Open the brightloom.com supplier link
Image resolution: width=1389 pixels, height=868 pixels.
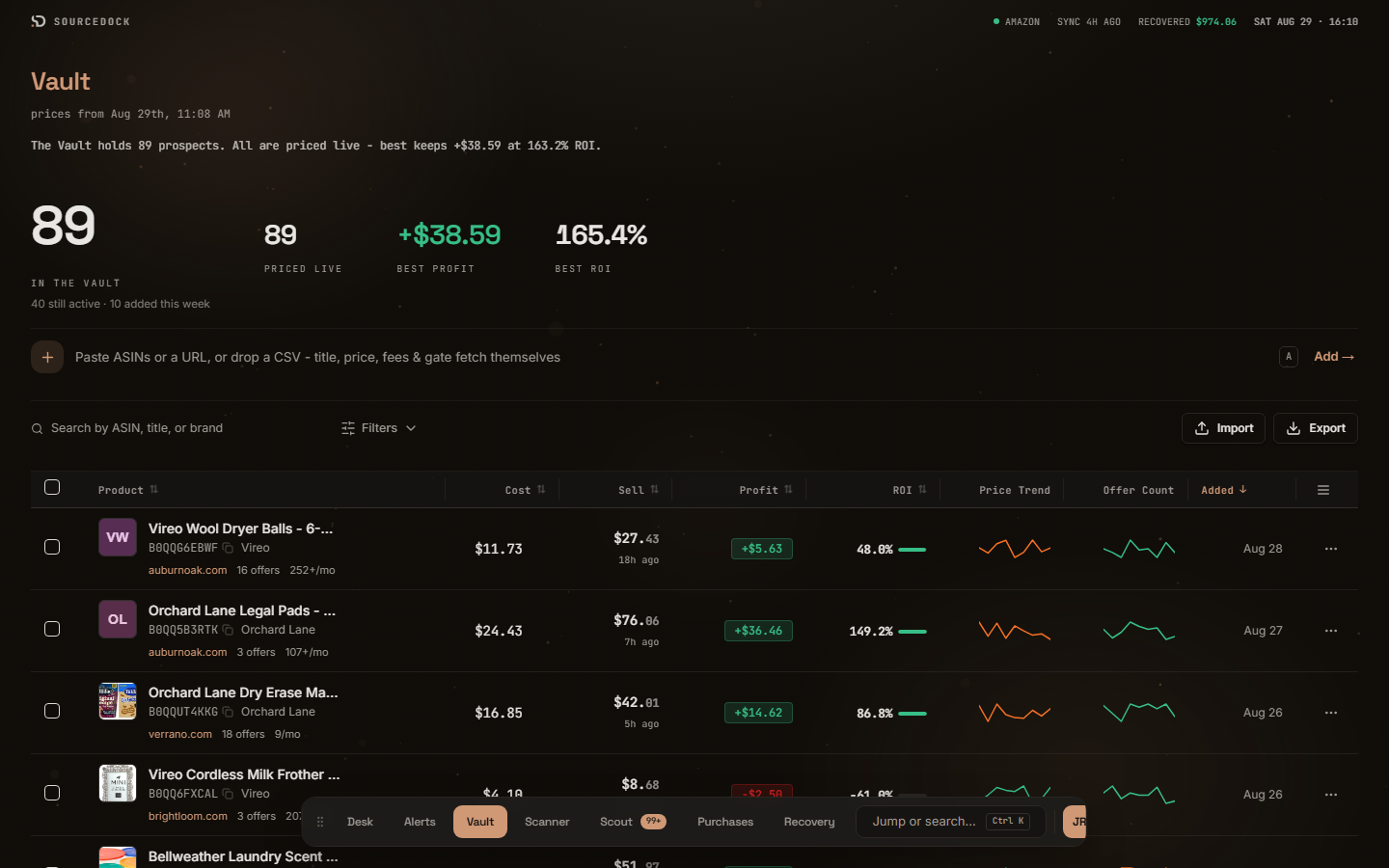click(188, 816)
